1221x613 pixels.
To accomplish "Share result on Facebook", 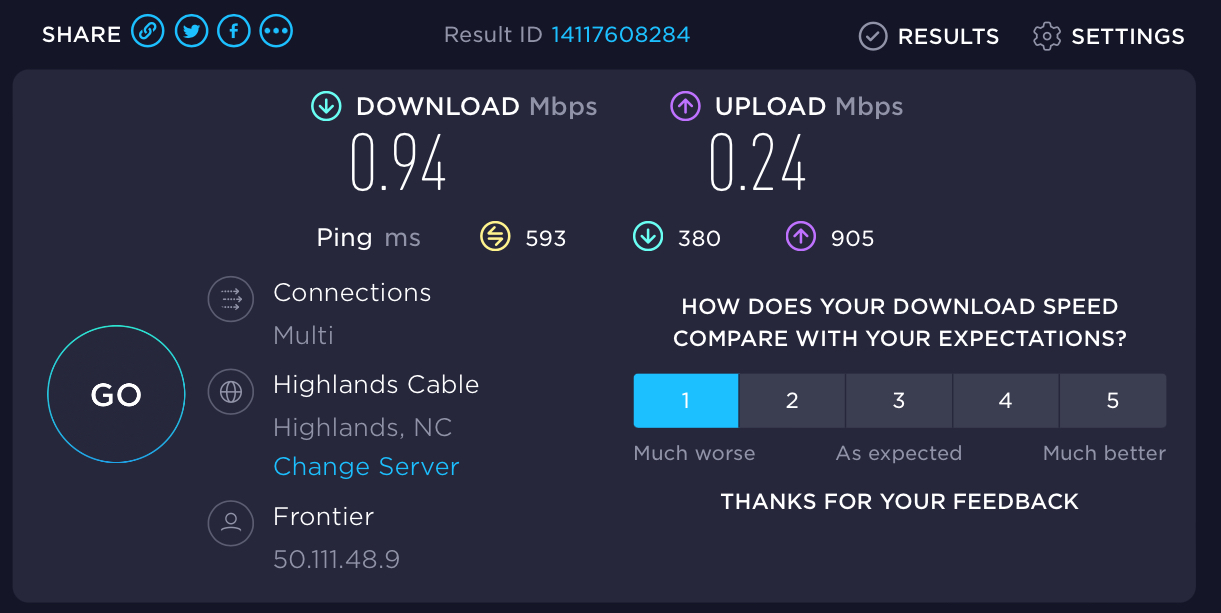I will pos(234,32).
